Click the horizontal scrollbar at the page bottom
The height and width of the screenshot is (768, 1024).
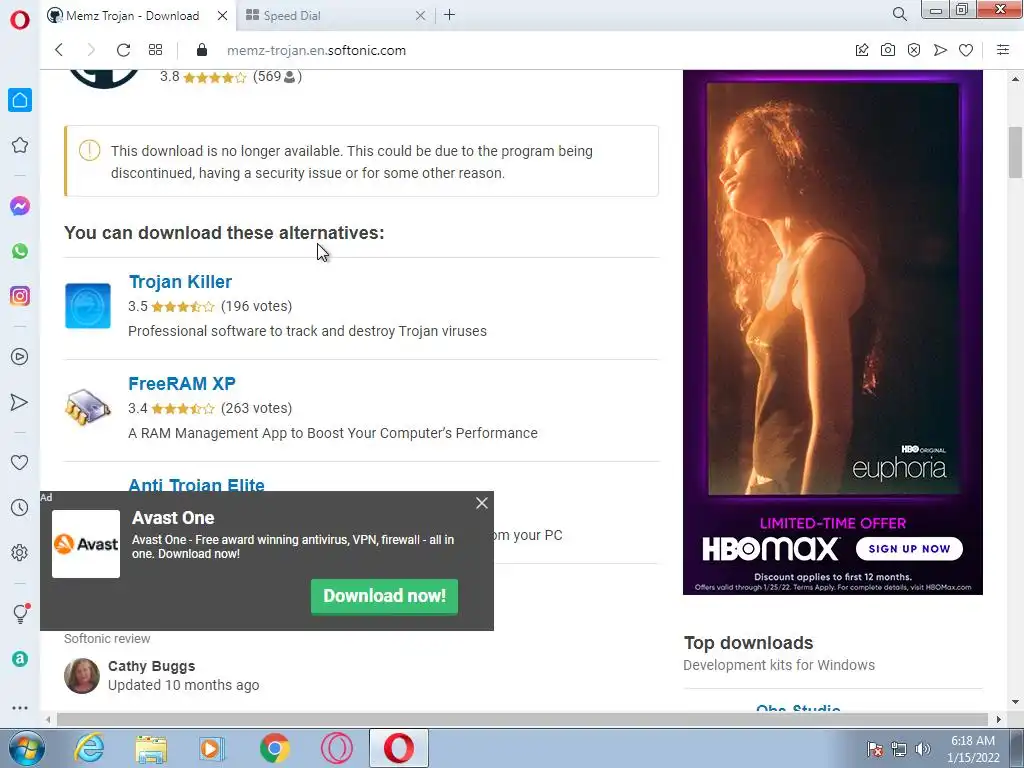pyautogui.click(x=522, y=719)
